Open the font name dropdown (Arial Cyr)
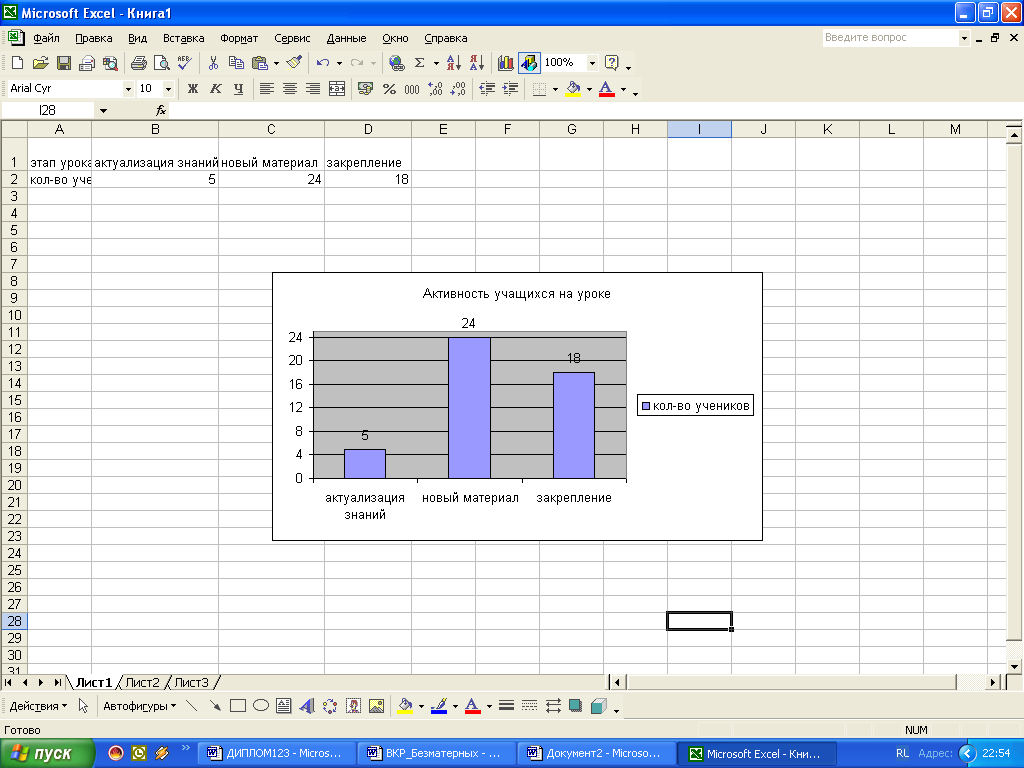The image size is (1024, 768). click(x=128, y=89)
